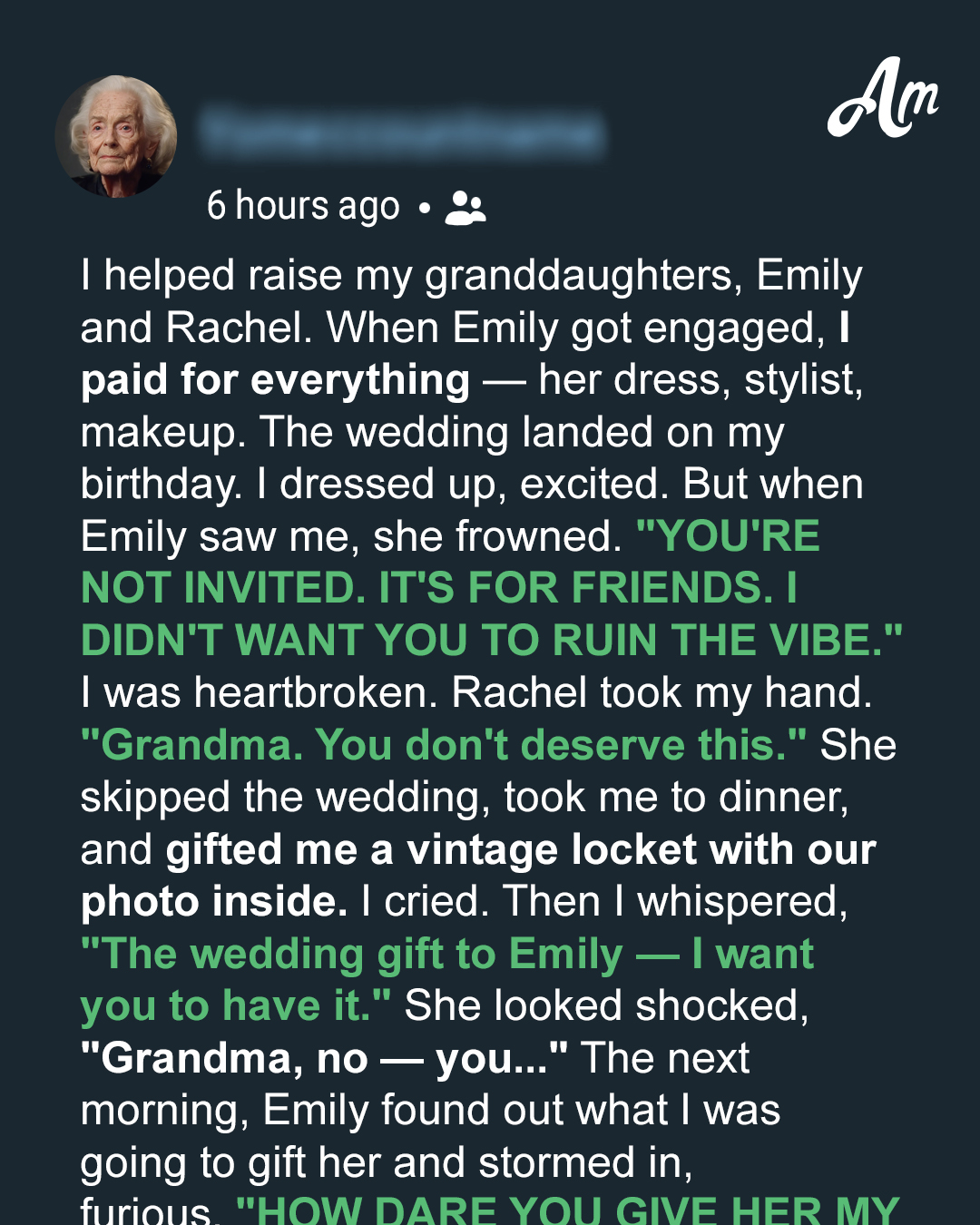This screenshot has width=980, height=1225.
Task: Click the 'HOW DARE YOU GIVE HER MY' text
Action: pos(567,1210)
